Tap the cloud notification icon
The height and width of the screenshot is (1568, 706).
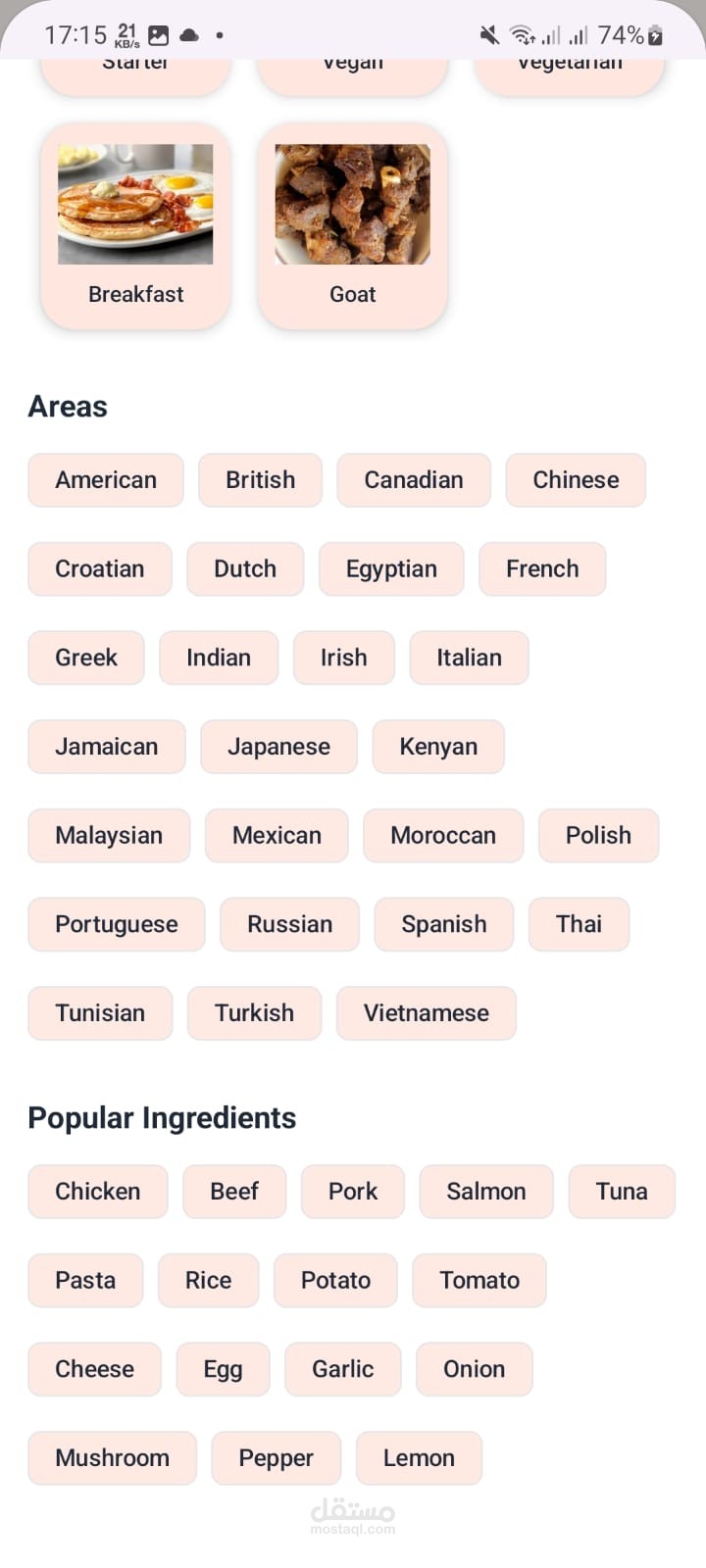(x=189, y=36)
